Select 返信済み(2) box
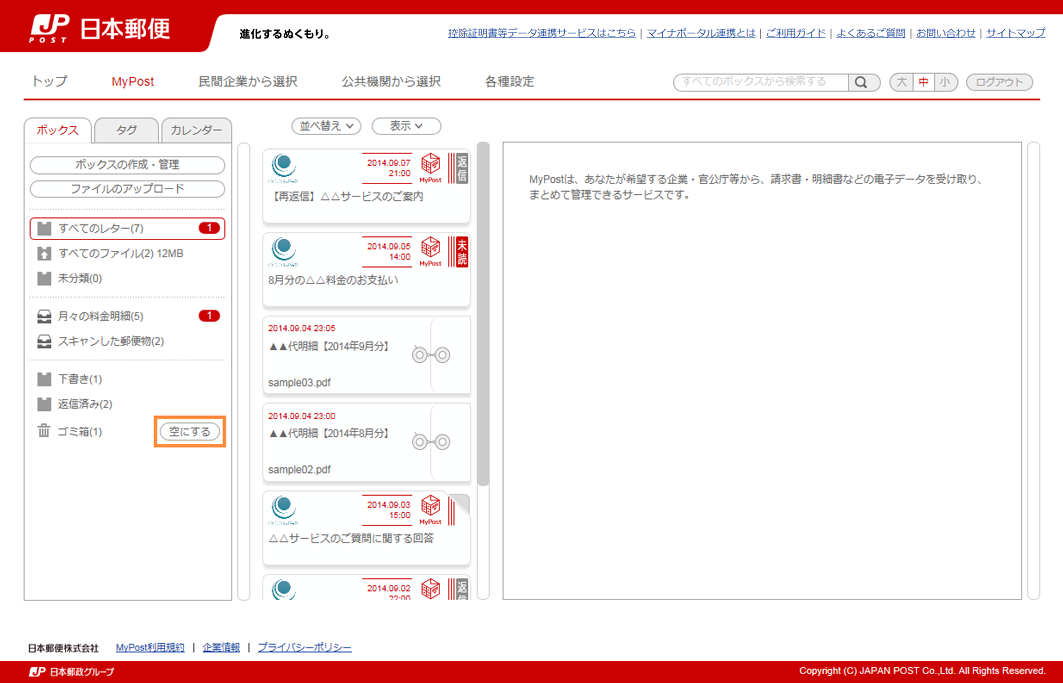Viewport: 1063px width, 683px height. click(127, 404)
